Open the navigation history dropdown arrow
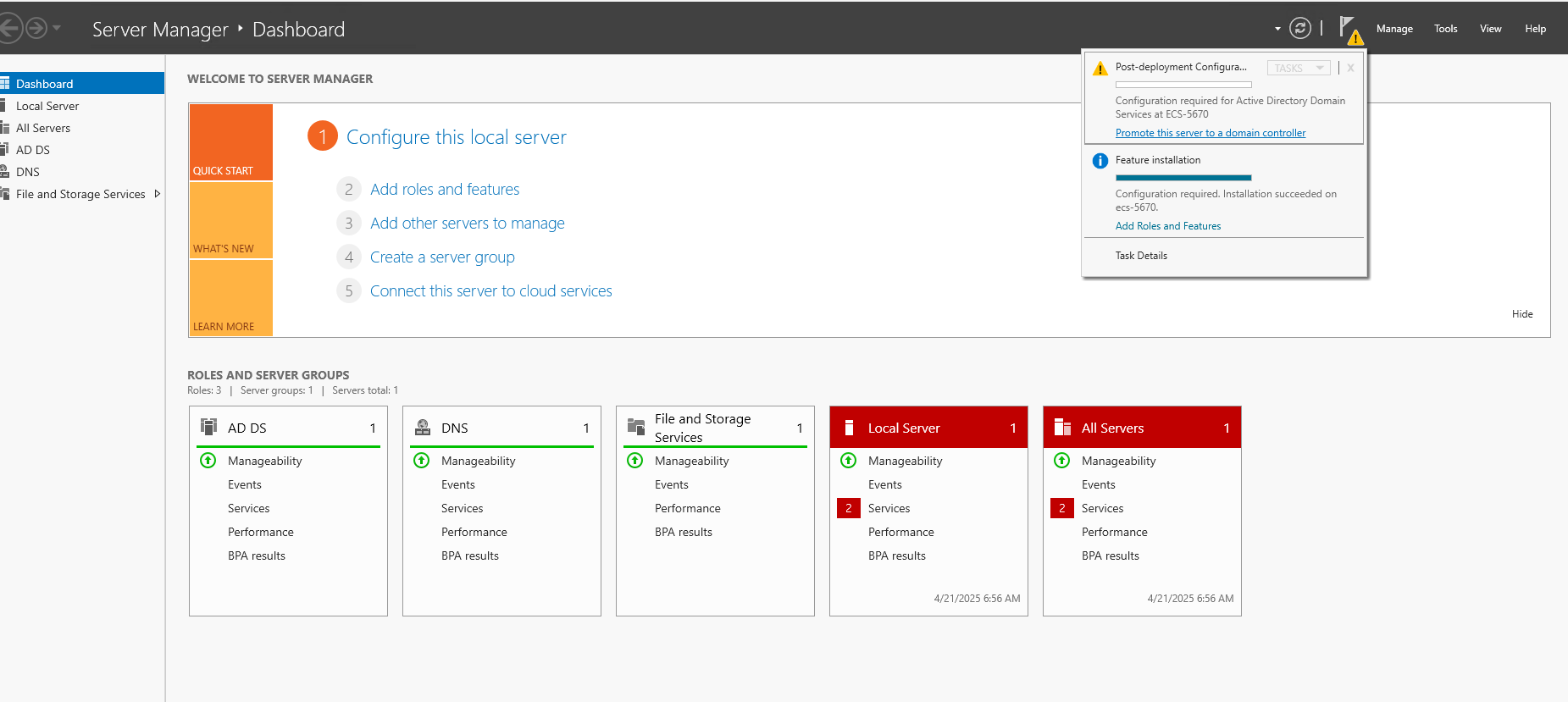Viewport: 1568px width, 702px height. [x=57, y=29]
